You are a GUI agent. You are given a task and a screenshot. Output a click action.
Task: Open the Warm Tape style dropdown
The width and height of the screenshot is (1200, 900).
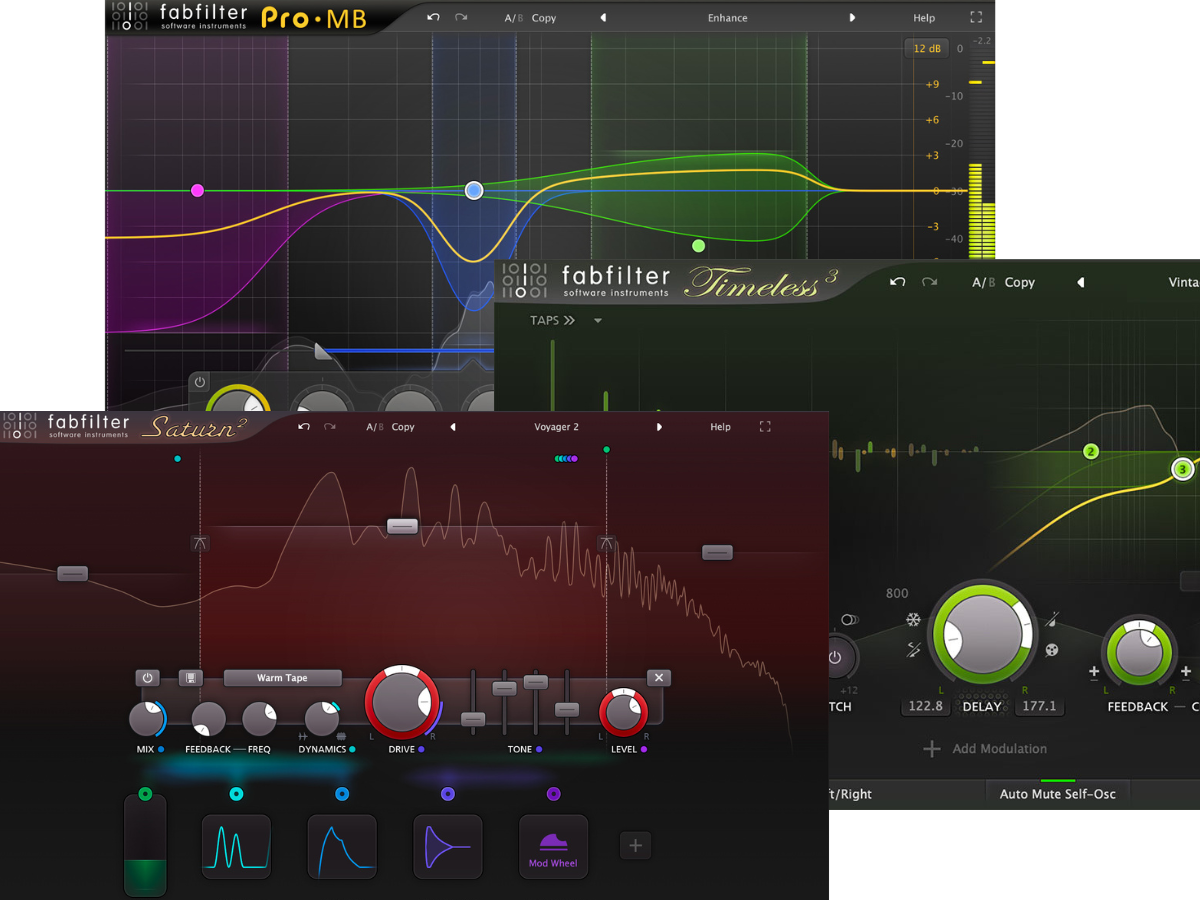[x=283, y=678]
